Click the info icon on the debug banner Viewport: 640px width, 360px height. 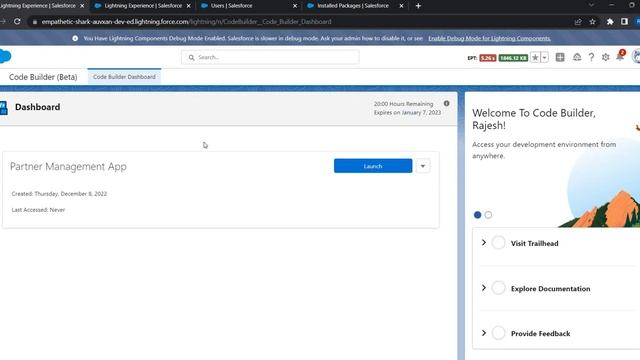(x=75, y=38)
